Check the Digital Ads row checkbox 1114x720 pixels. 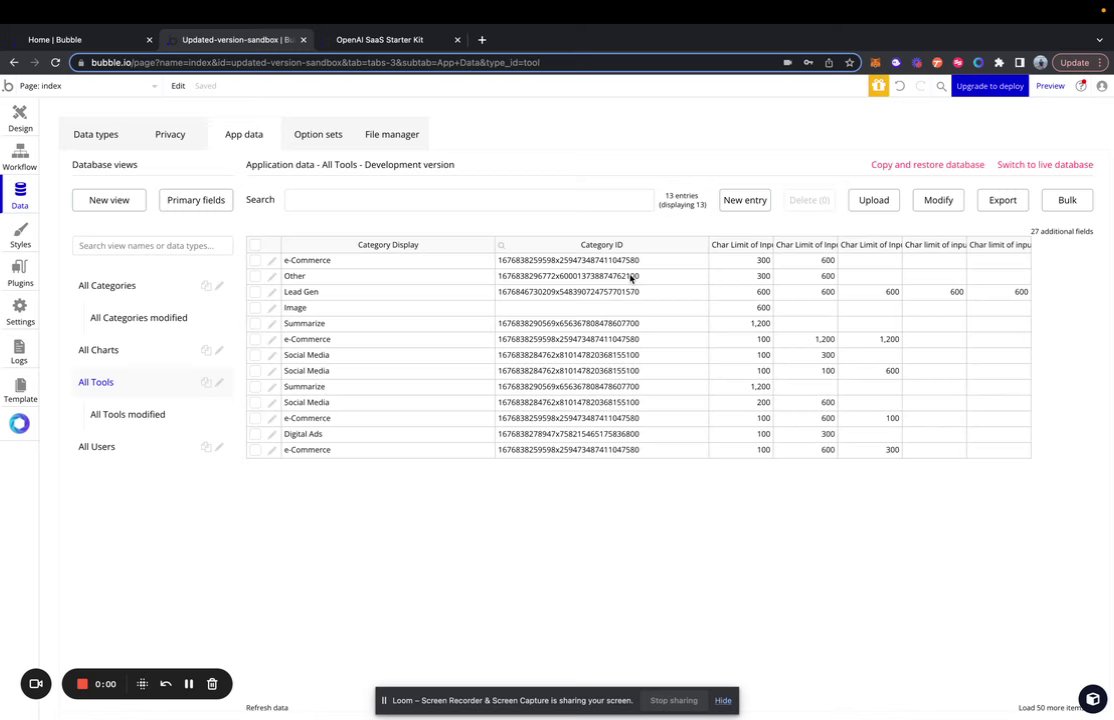click(x=255, y=434)
